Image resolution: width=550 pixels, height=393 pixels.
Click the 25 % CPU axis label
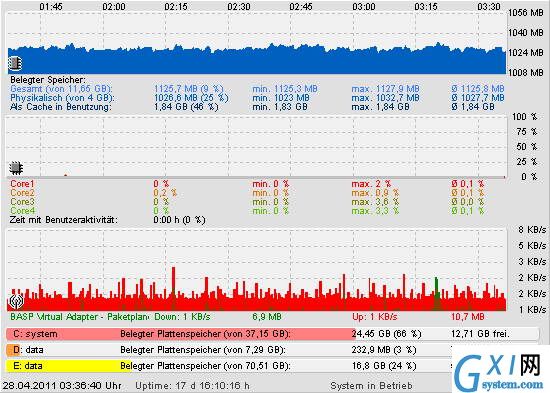click(x=526, y=162)
